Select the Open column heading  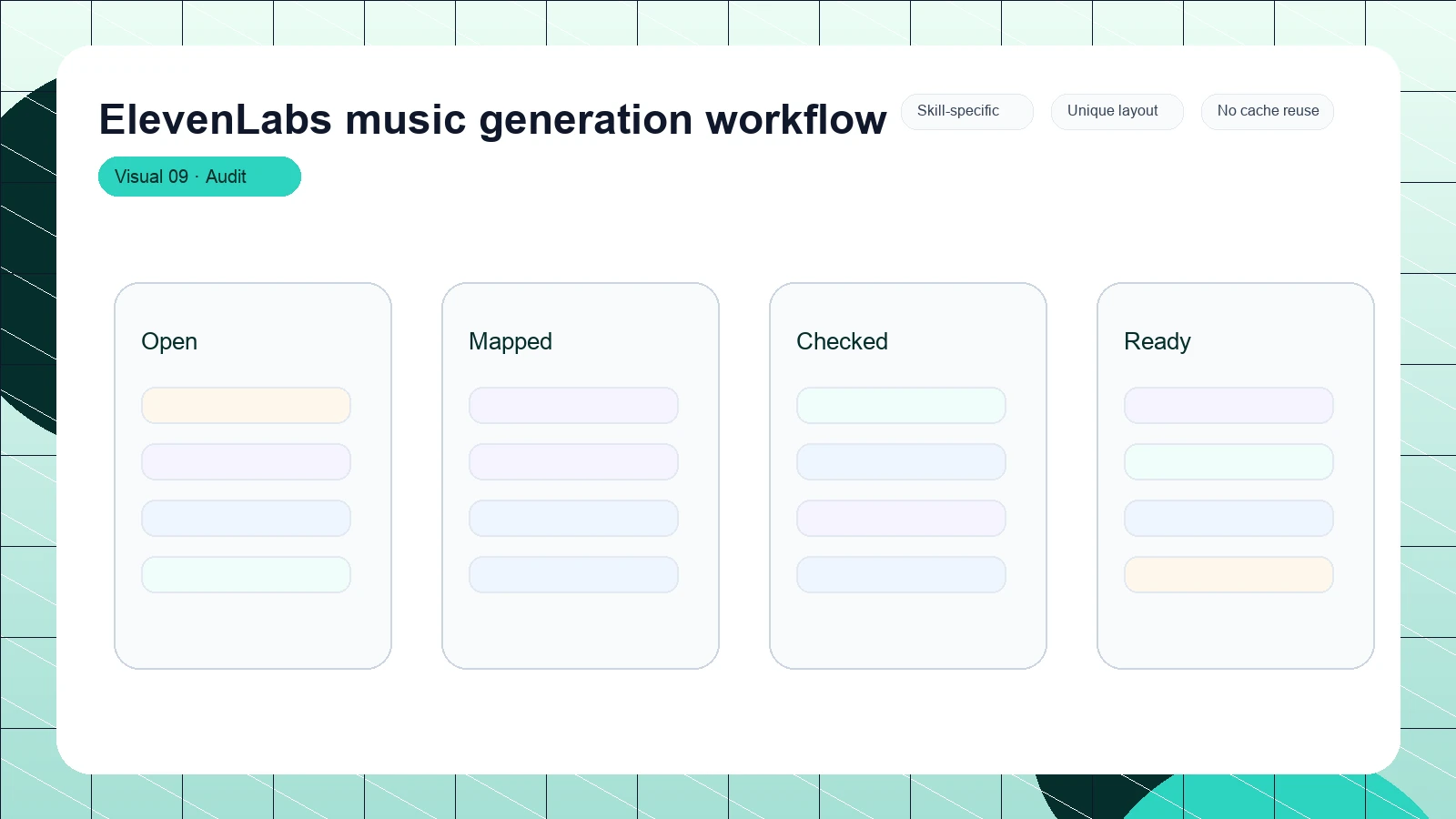[x=169, y=341]
